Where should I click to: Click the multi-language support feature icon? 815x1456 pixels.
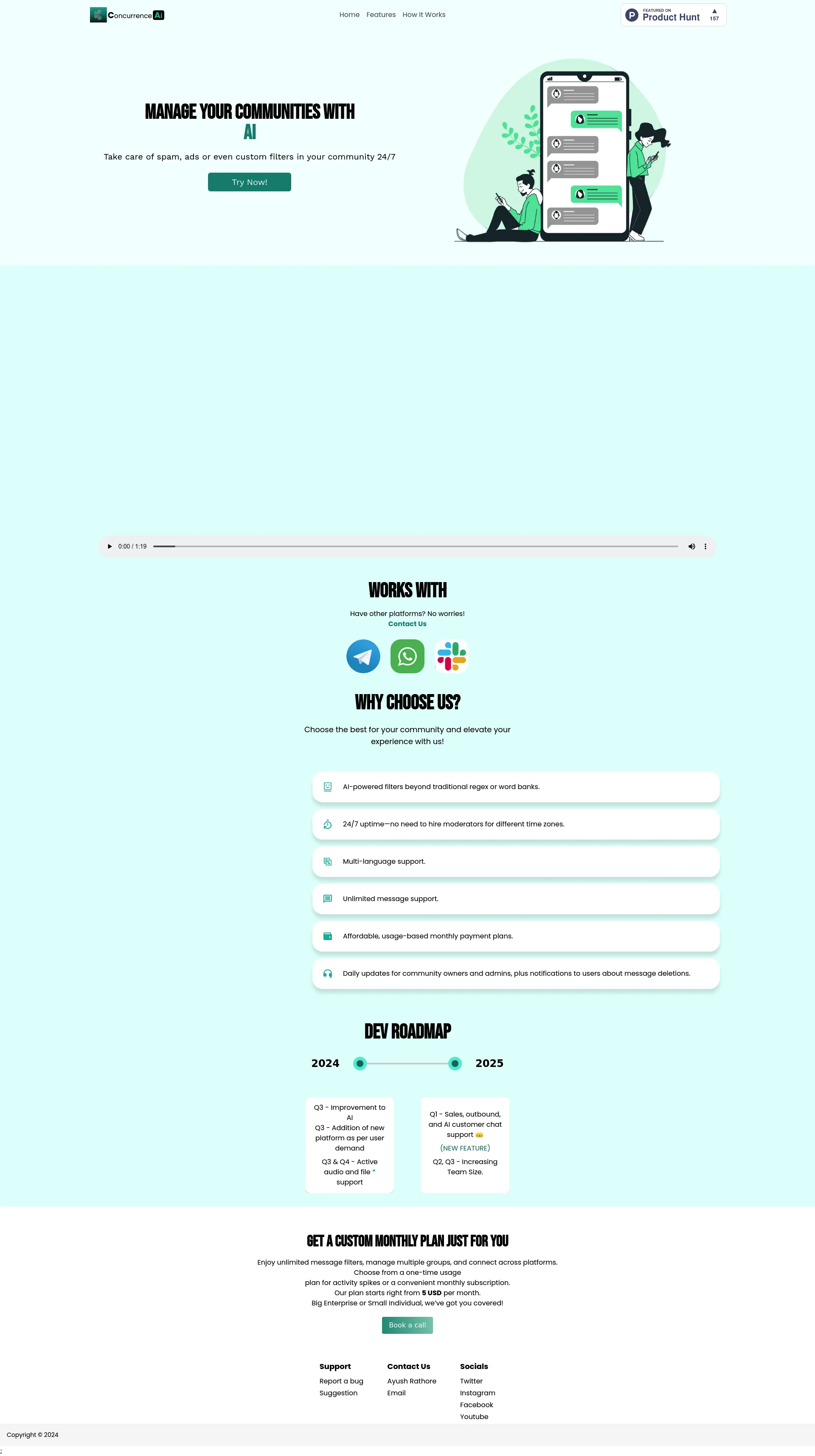[326, 861]
